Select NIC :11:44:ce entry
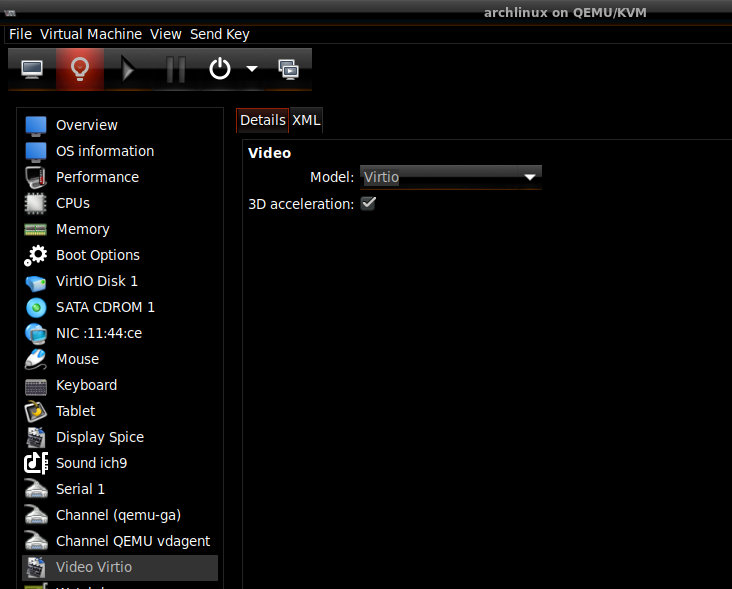 click(99, 334)
